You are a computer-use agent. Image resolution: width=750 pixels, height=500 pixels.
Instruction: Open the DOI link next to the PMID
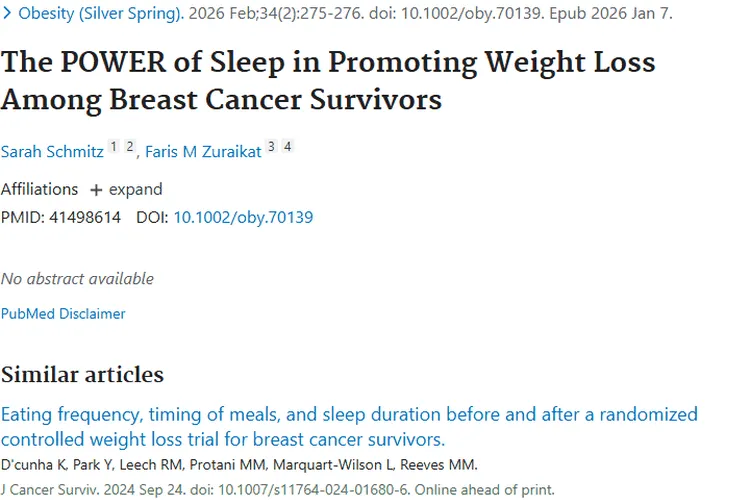pos(243,216)
